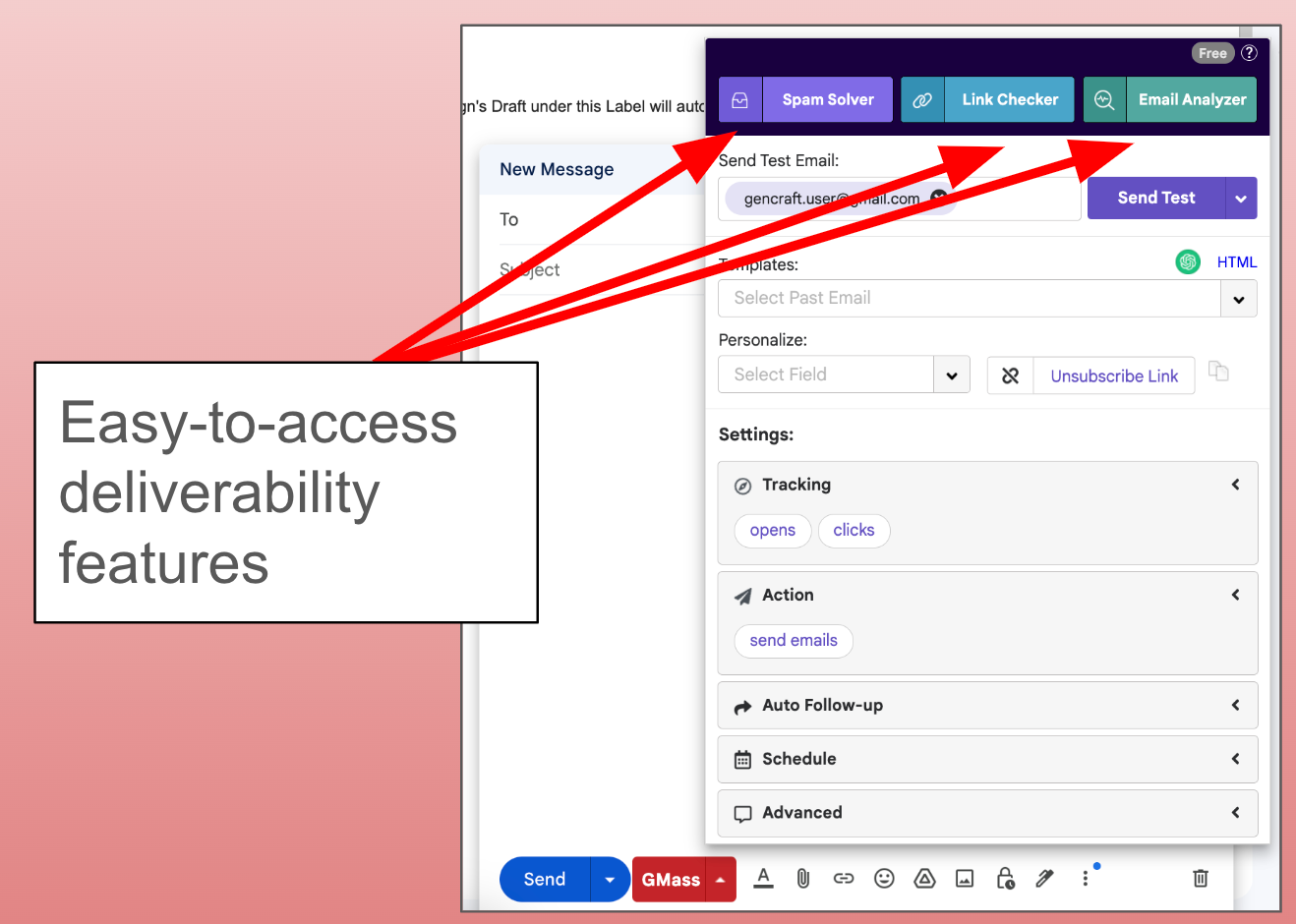Click the Action paper plane icon

click(743, 596)
